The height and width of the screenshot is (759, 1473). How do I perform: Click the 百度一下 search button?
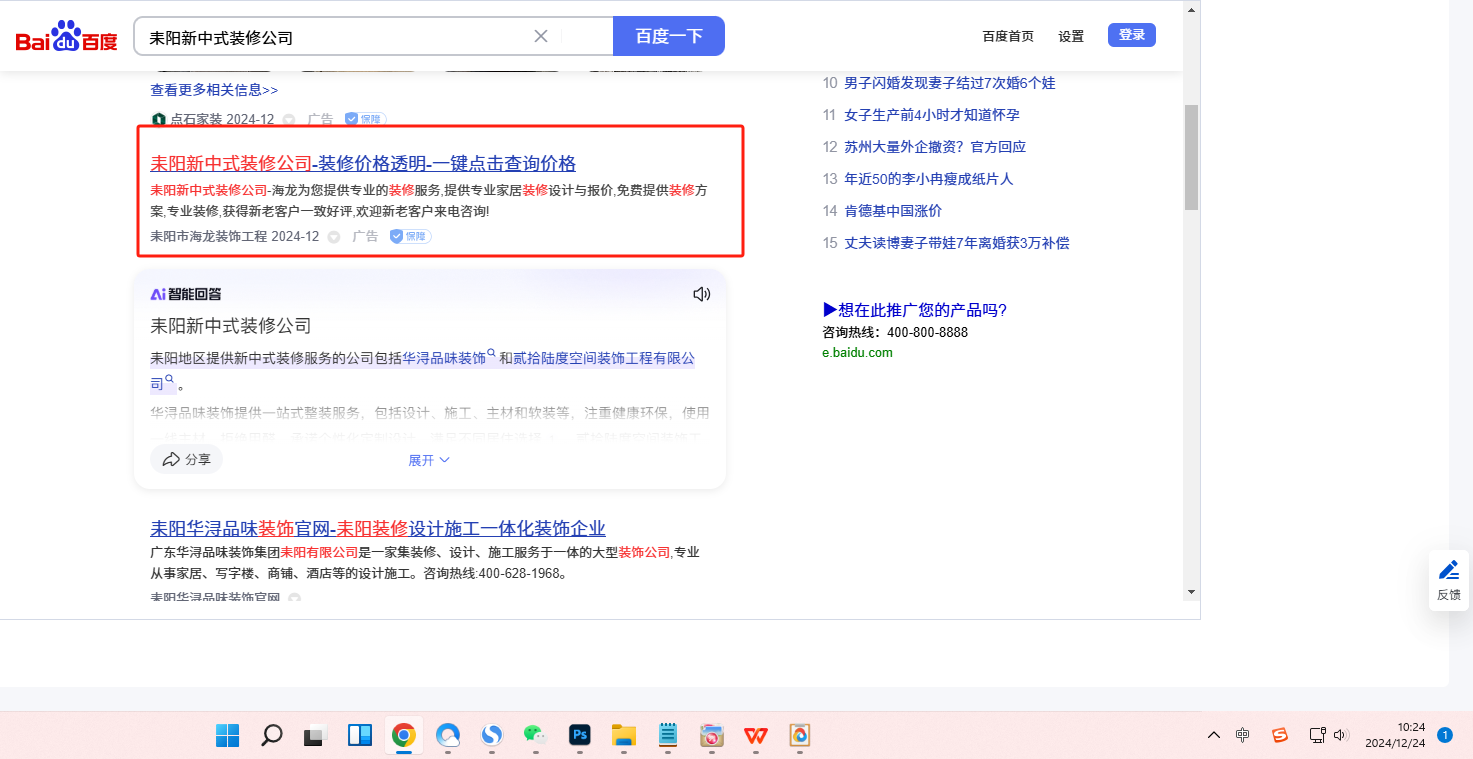(668, 36)
